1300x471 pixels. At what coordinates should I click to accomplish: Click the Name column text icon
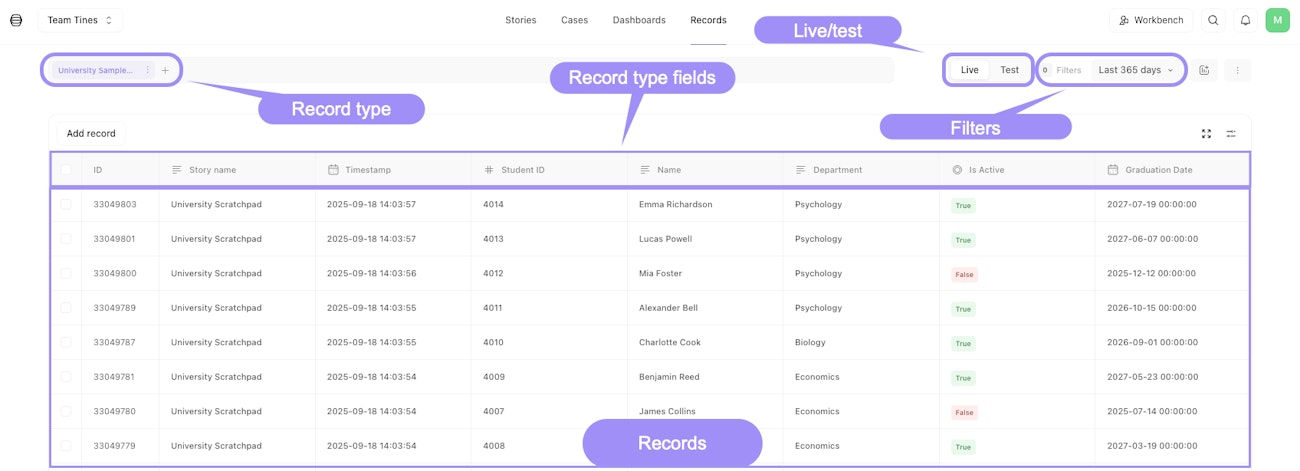[x=645, y=170]
